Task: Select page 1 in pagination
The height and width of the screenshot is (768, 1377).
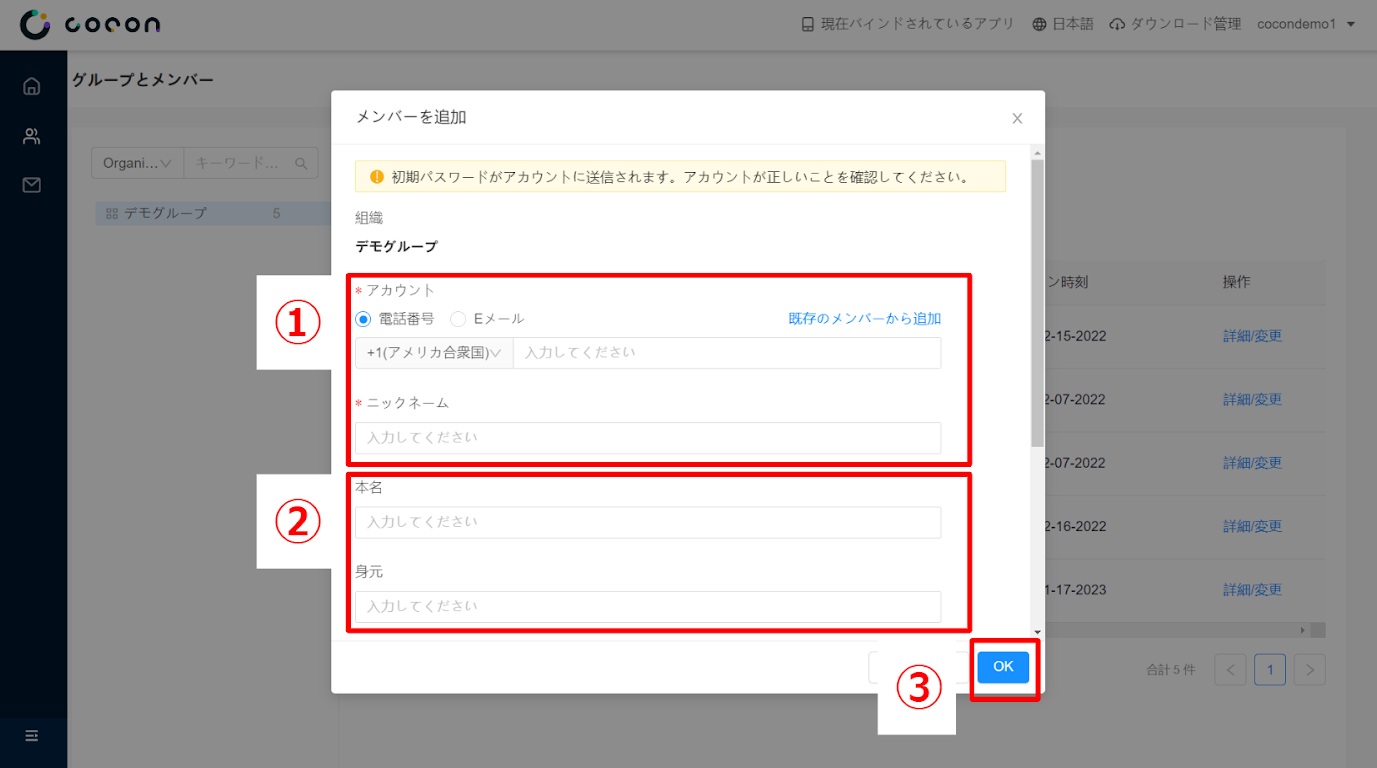Action: click(x=1270, y=670)
